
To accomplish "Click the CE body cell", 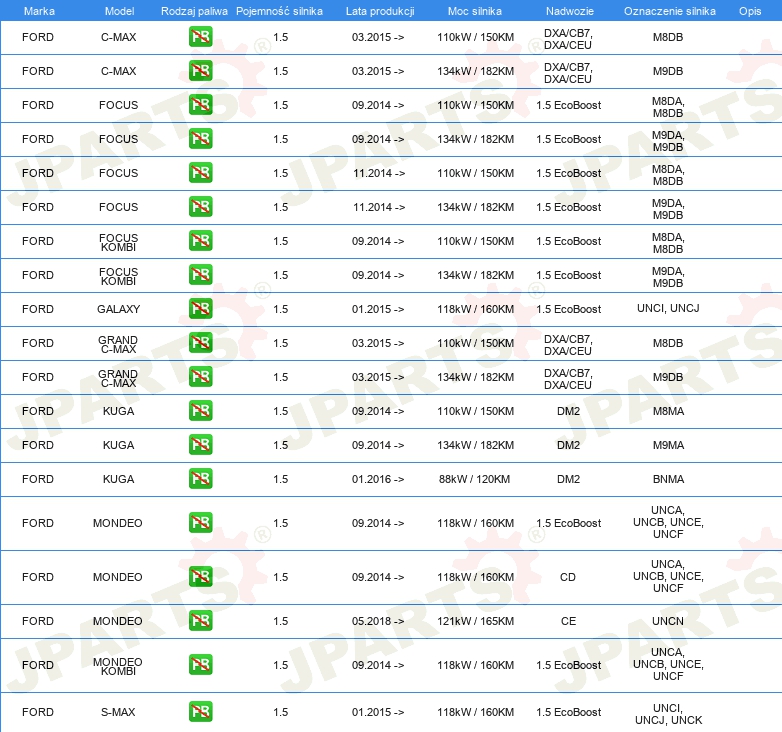I will (568, 621).
